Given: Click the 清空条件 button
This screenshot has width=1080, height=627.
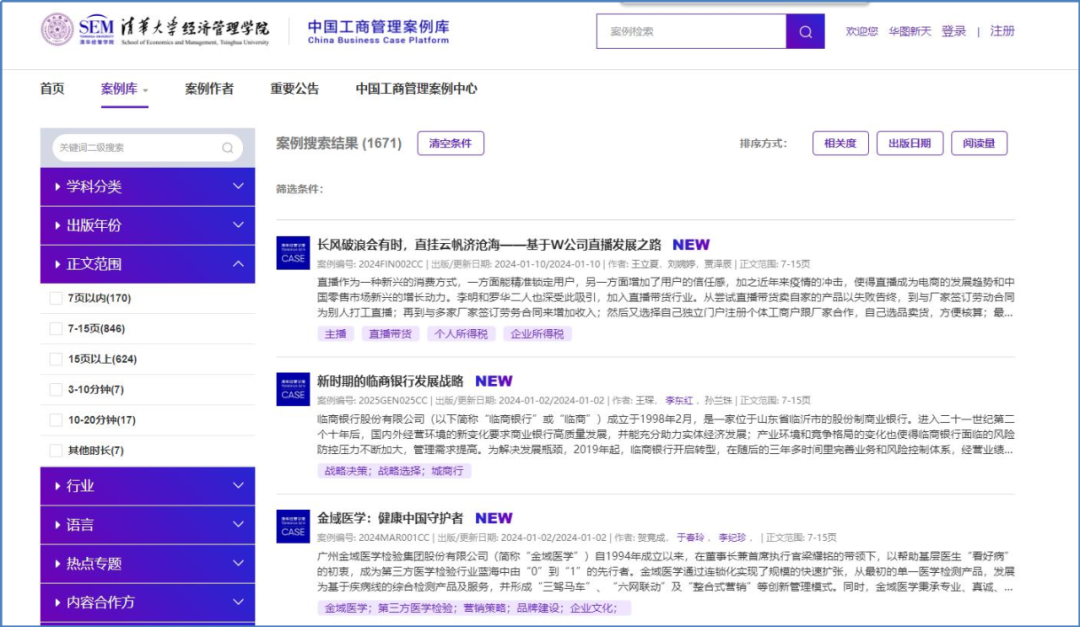Looking at the screenshot, I should click(x=450, y=143).
